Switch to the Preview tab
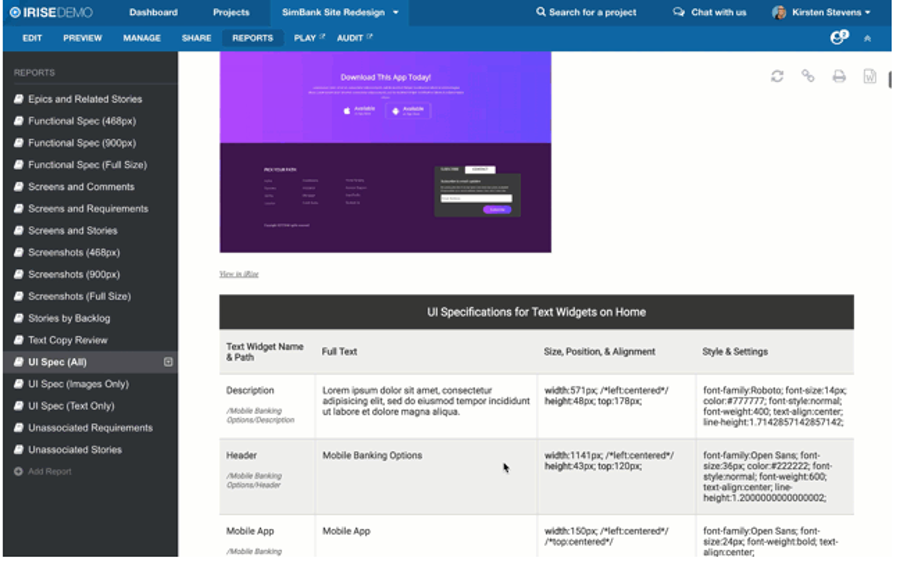Image resolution: width=900 pixels, height=561 pixels. [x=82, y=38]
